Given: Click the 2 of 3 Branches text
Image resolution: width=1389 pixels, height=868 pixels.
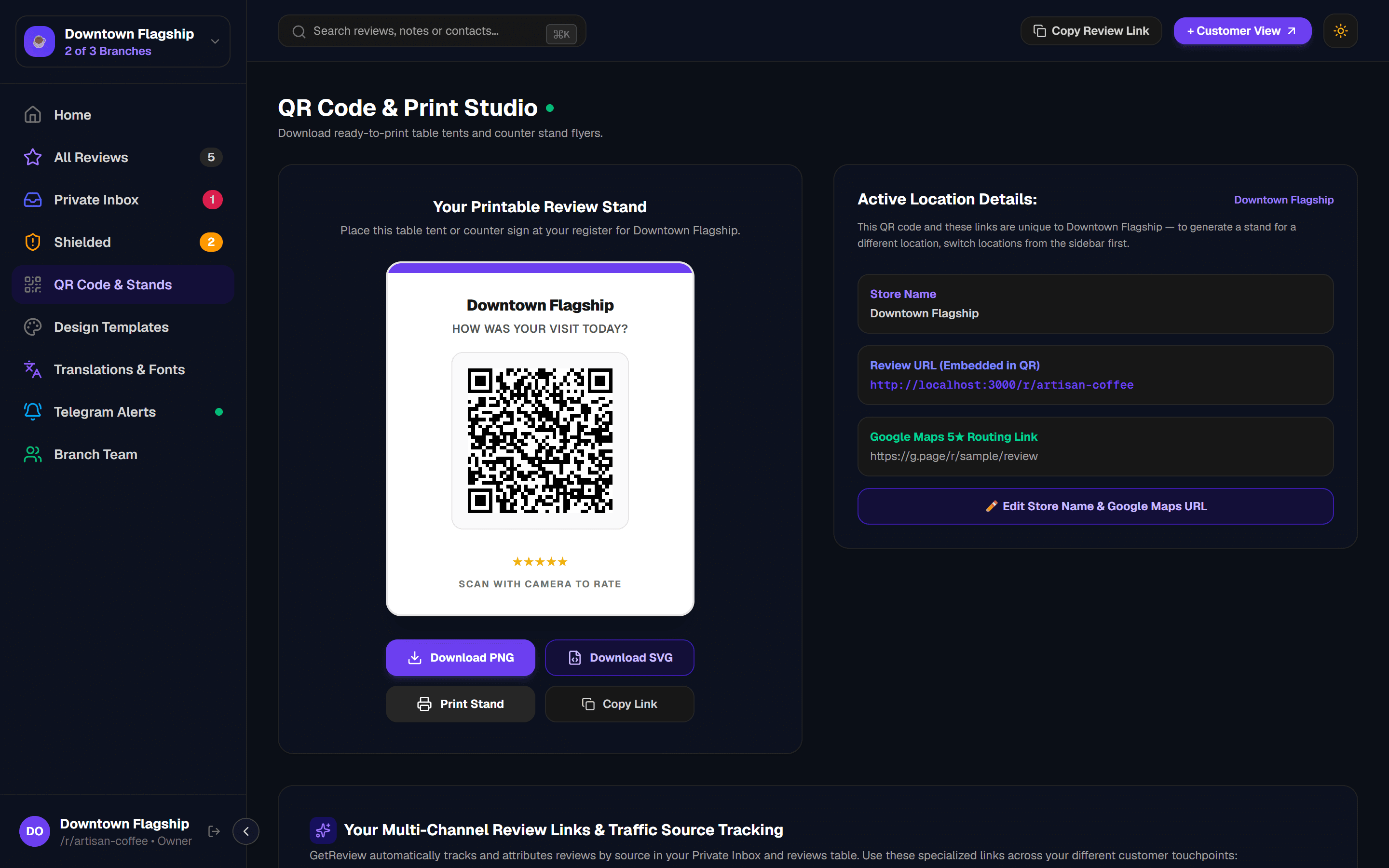Looking at the screenshot, I should tap(108, 51).
